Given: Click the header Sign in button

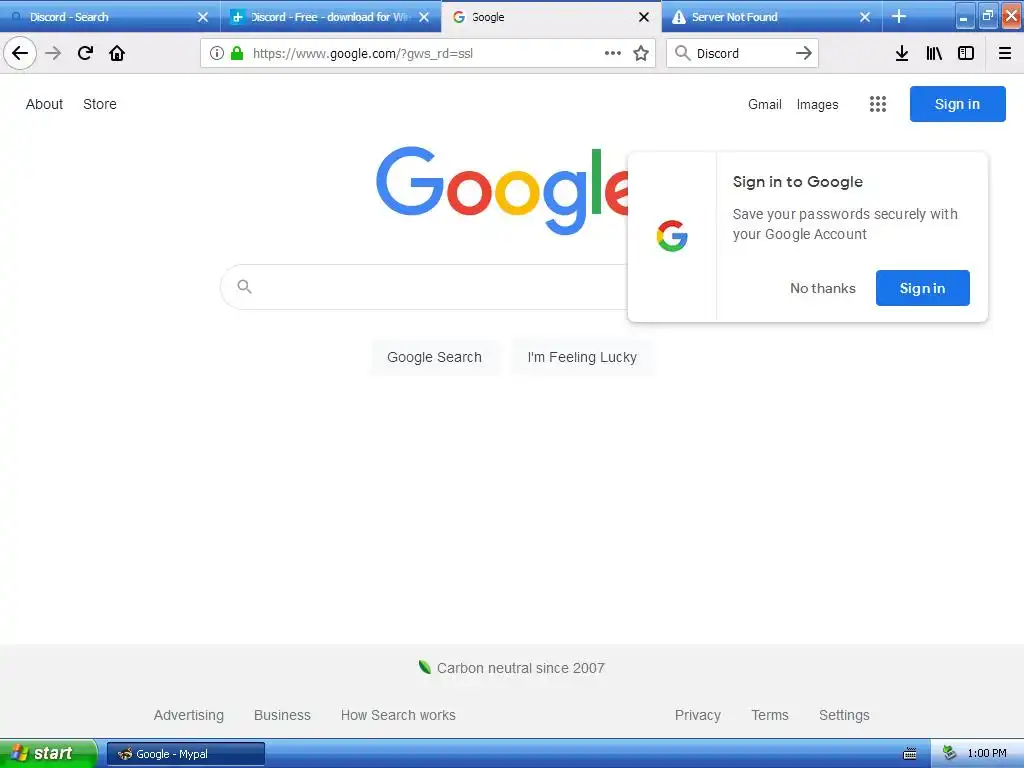Looking at the screenshot, I should [x=957, y=104].
